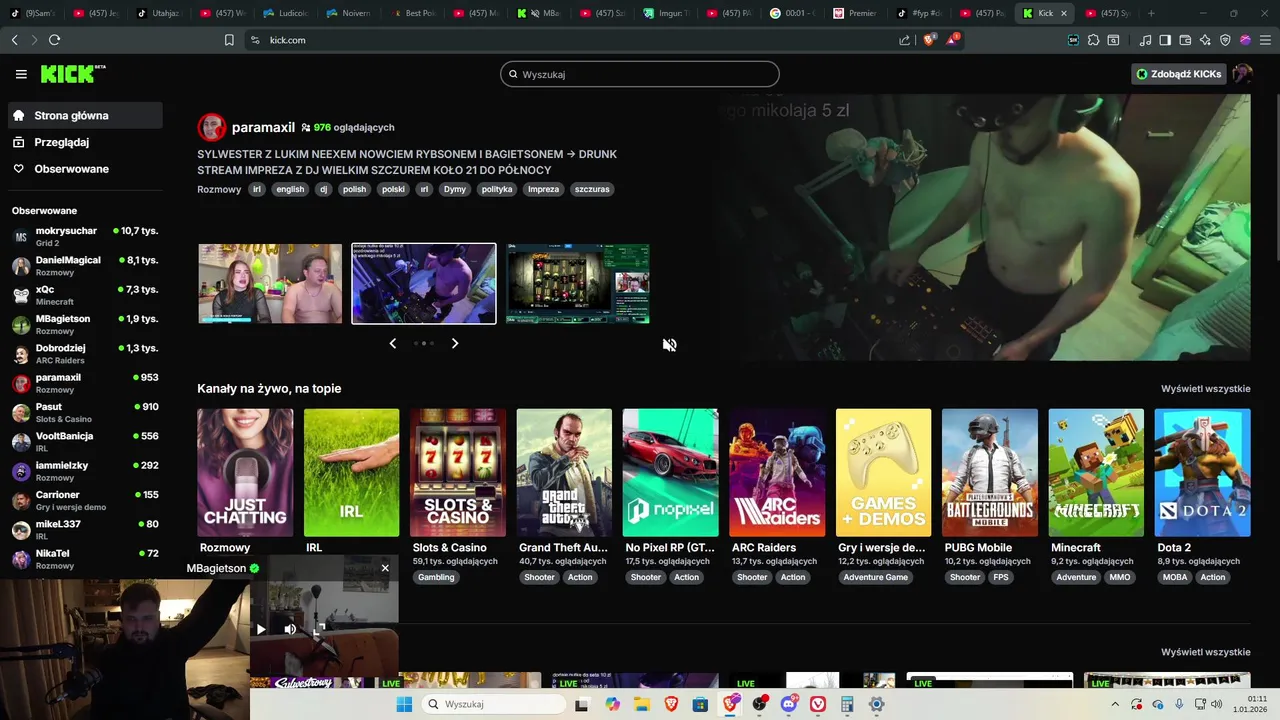
Task: Open the site information icon beside kick.com
Action: click(255, 40)
